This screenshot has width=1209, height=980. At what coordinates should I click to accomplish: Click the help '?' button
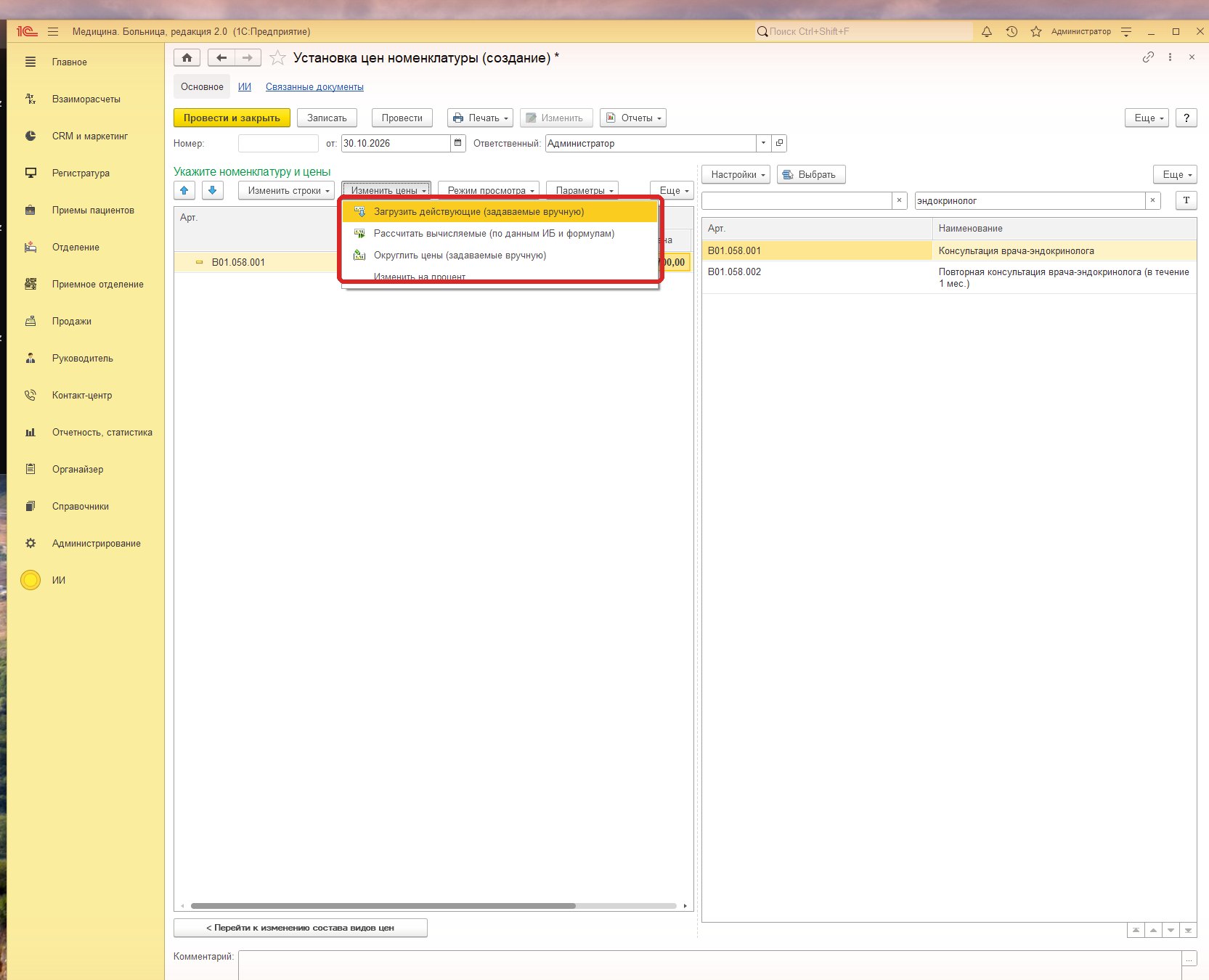tap(1186, 118)
